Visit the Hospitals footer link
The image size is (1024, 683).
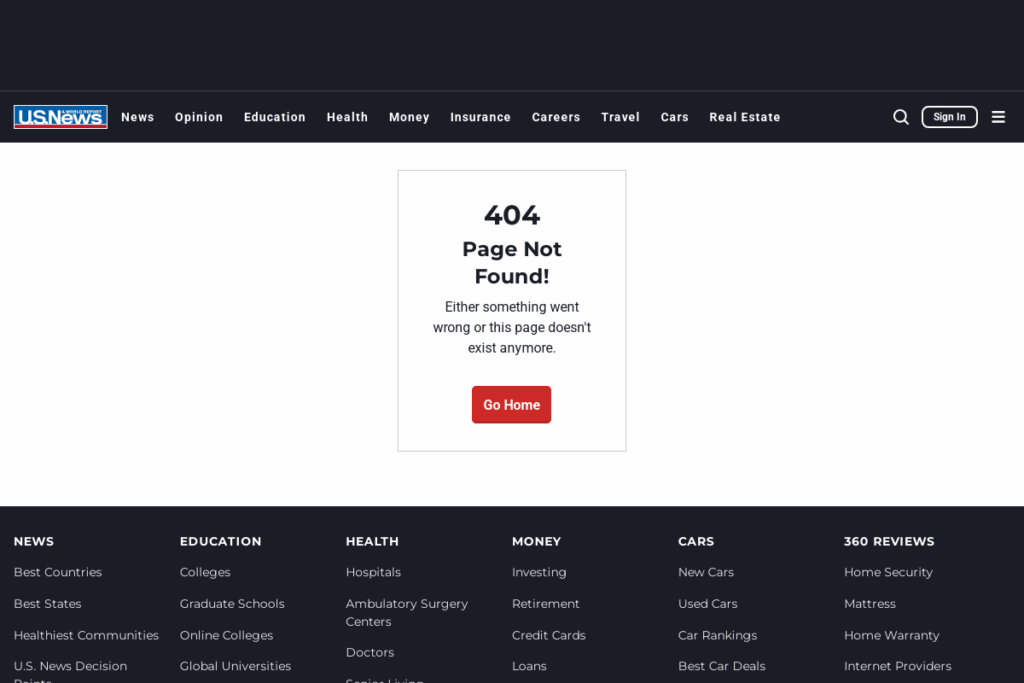(373, 572)
